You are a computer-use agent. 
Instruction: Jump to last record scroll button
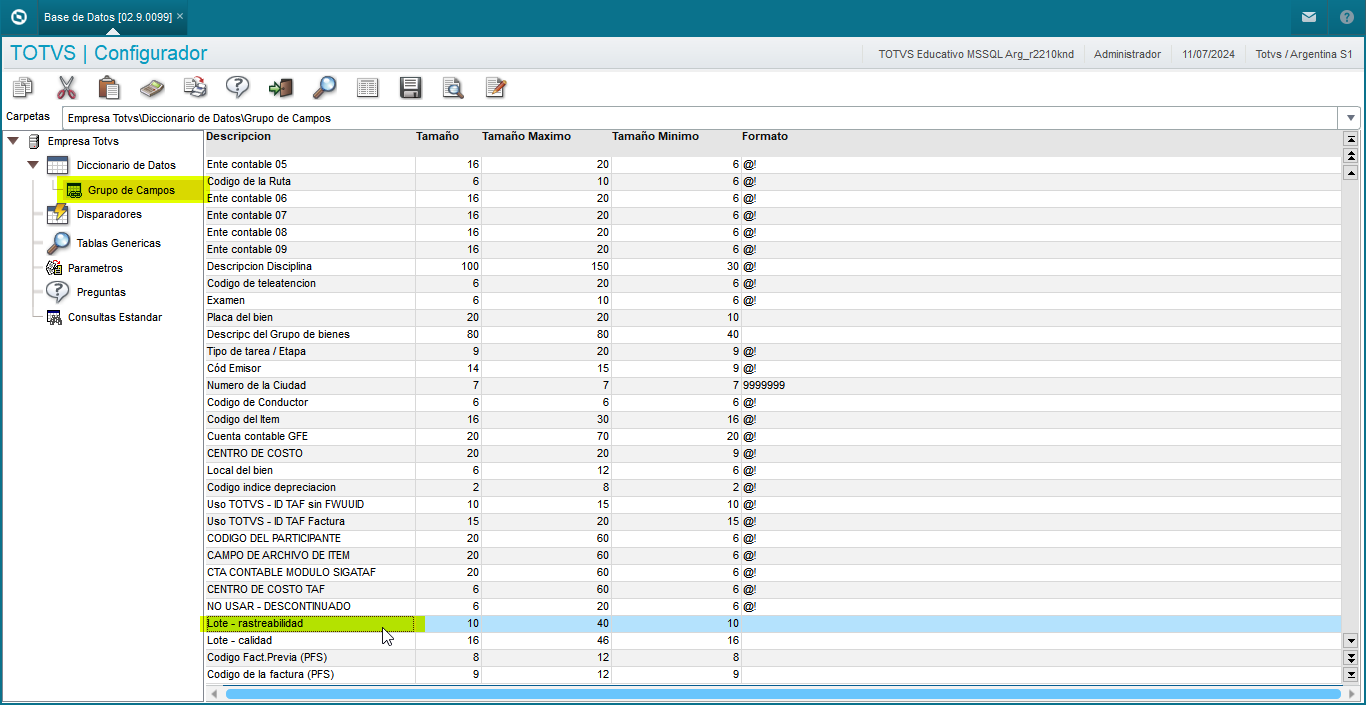click(x=1351, y=674)
